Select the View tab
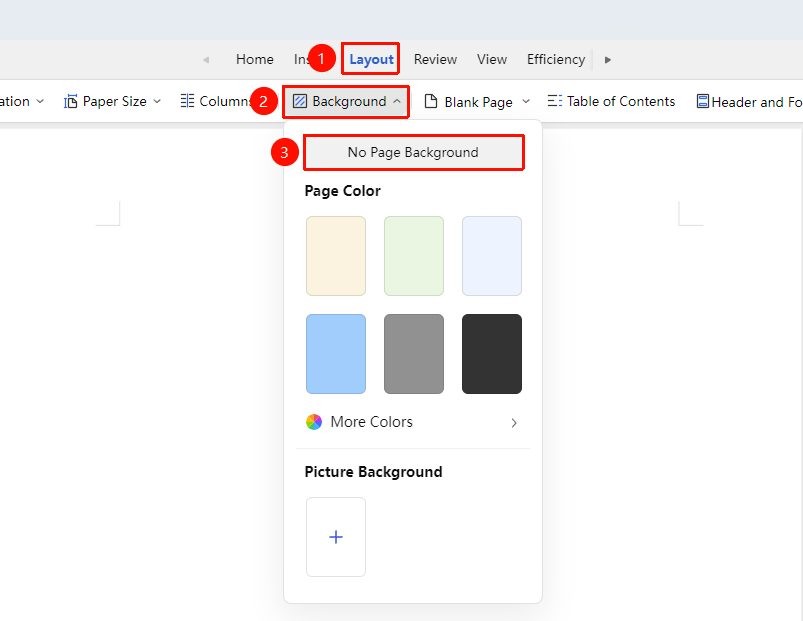The width and height of the screenshot is (803, 621). click(492, 59)
